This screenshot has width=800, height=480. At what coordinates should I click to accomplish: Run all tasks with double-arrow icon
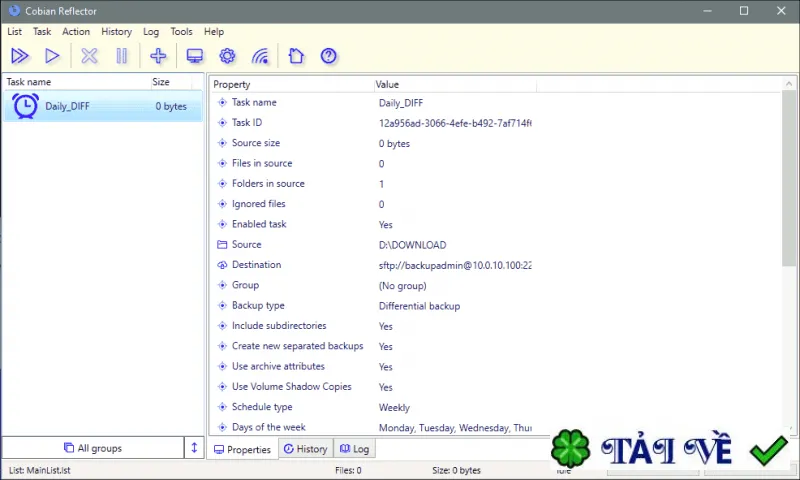[x=20, y=56]
